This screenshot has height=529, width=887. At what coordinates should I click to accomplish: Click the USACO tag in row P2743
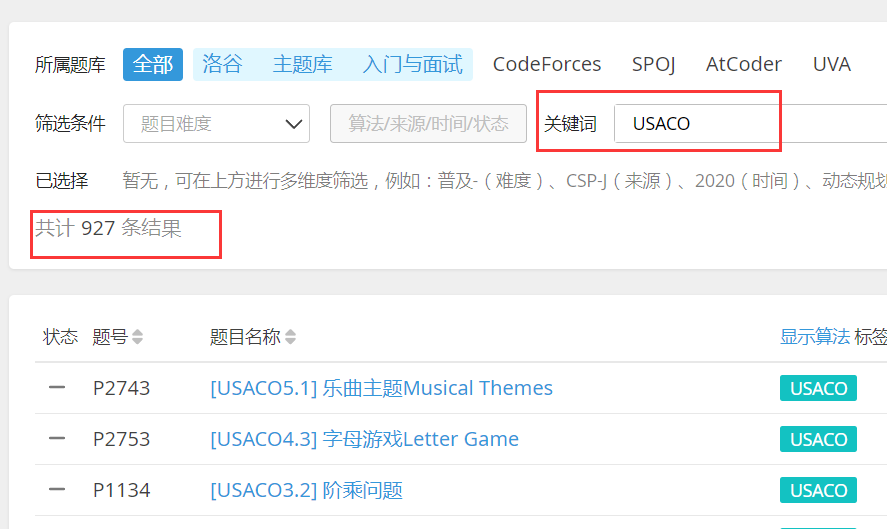(818, 388)
